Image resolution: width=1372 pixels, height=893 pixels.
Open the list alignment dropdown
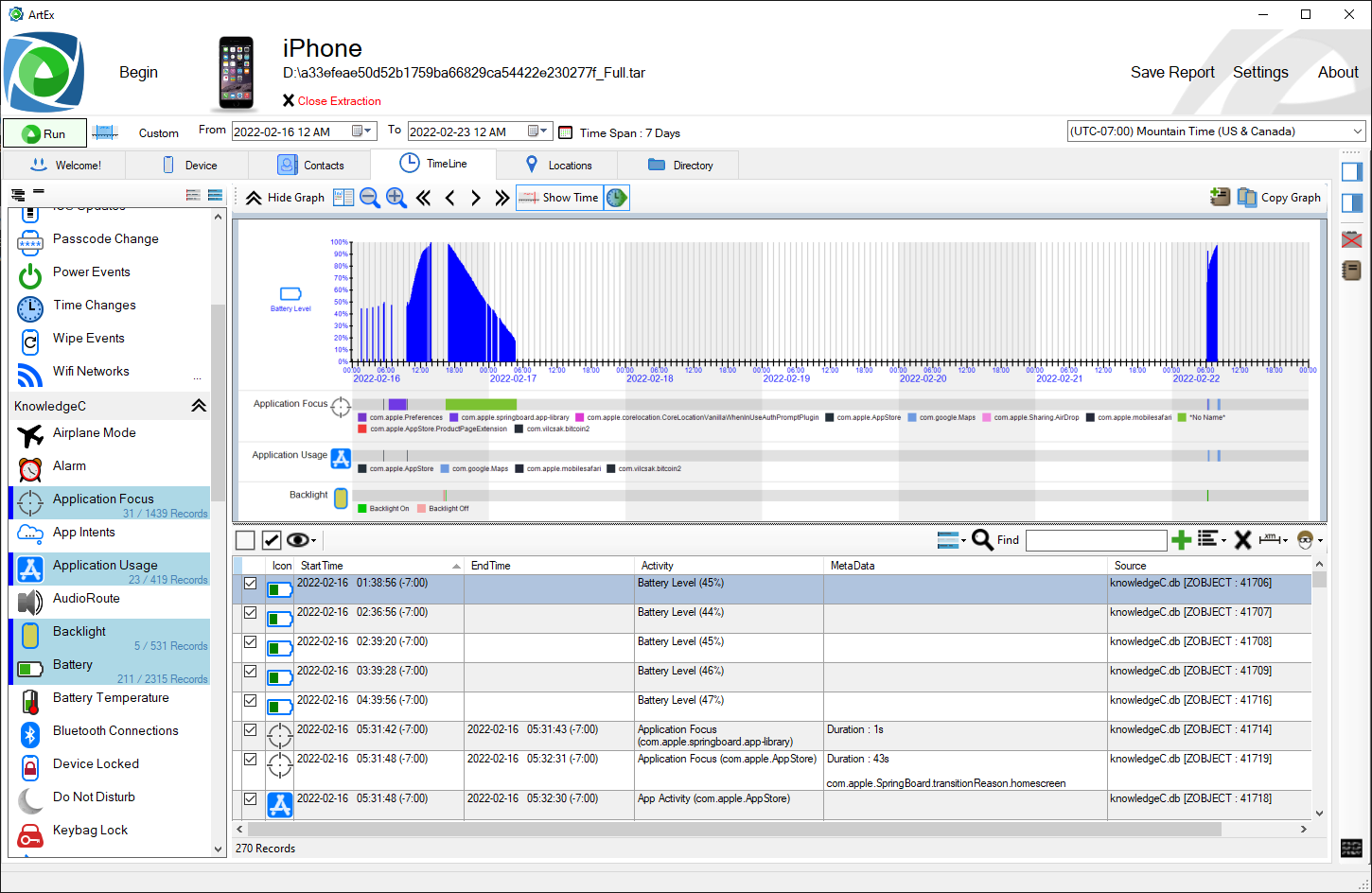(1211, 540)
